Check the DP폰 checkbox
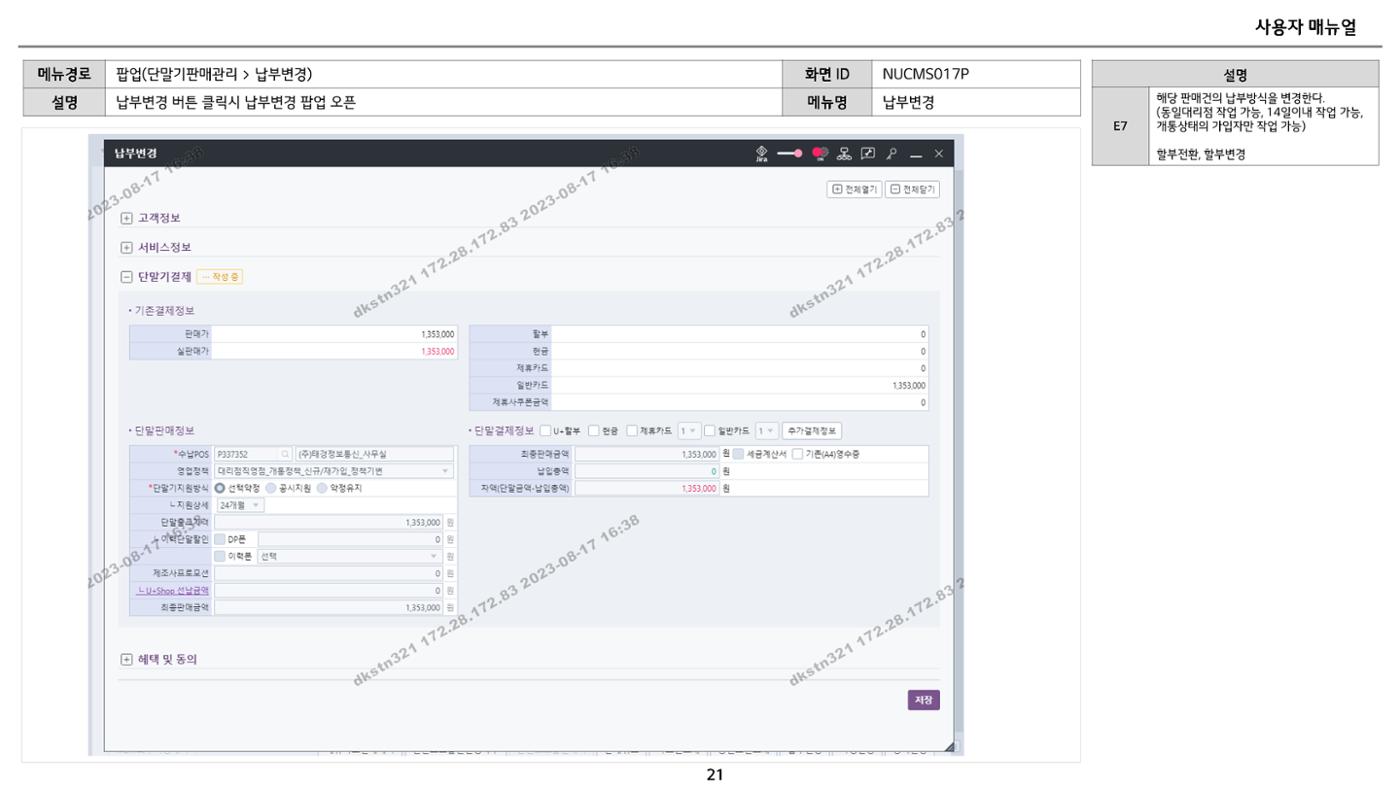1400x788 pixels. (220, 539)
